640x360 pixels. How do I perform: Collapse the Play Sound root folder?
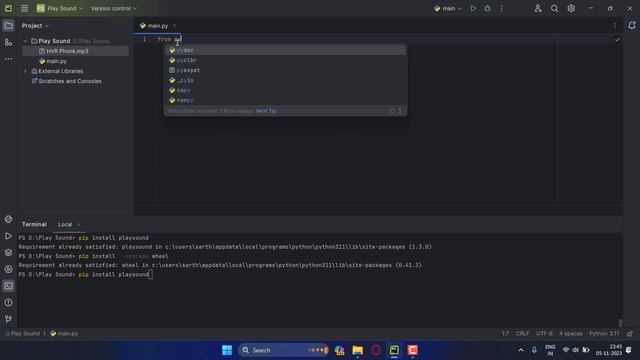(25, 41)
